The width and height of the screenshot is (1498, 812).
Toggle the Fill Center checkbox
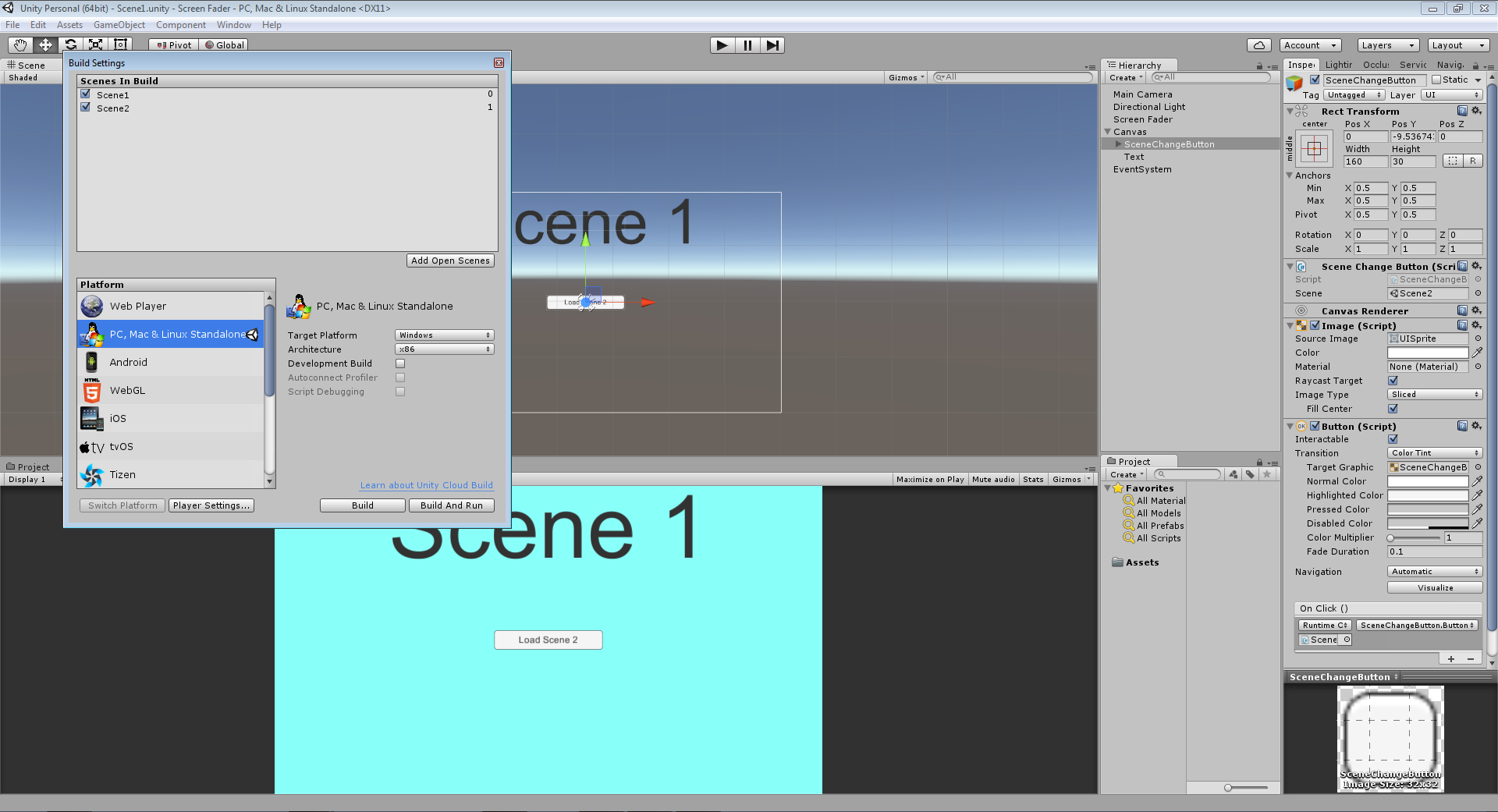point(1393,409)
